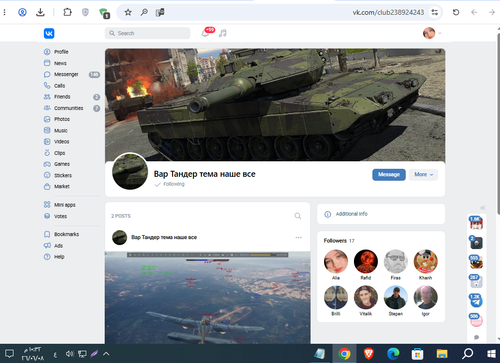Screen dimensions: 500x363
Task: Open browser downloads icon
Action: (x=40, y=12)
